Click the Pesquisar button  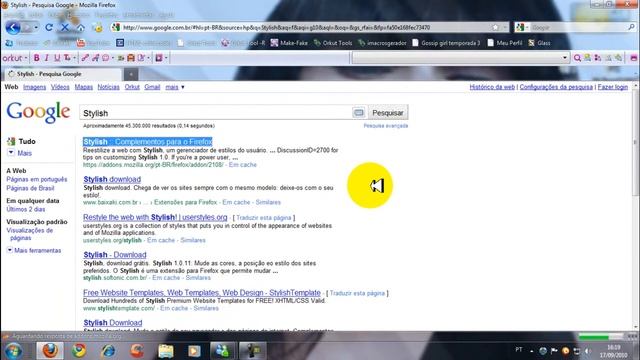(388, 113)
